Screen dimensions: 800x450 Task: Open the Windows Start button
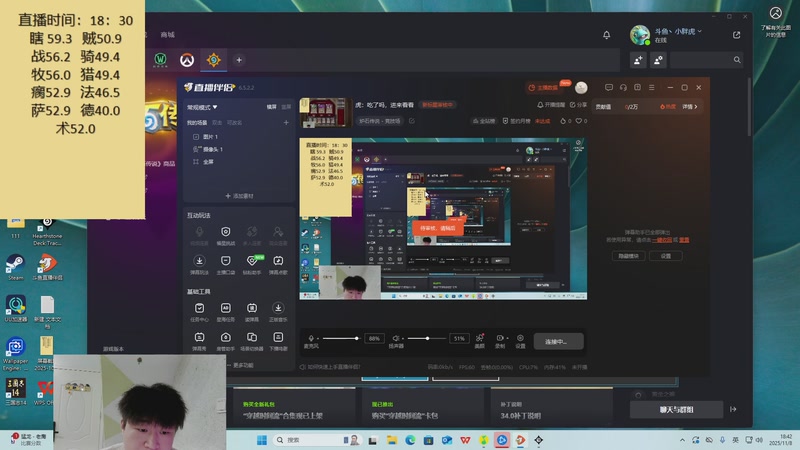pos(262,440)
